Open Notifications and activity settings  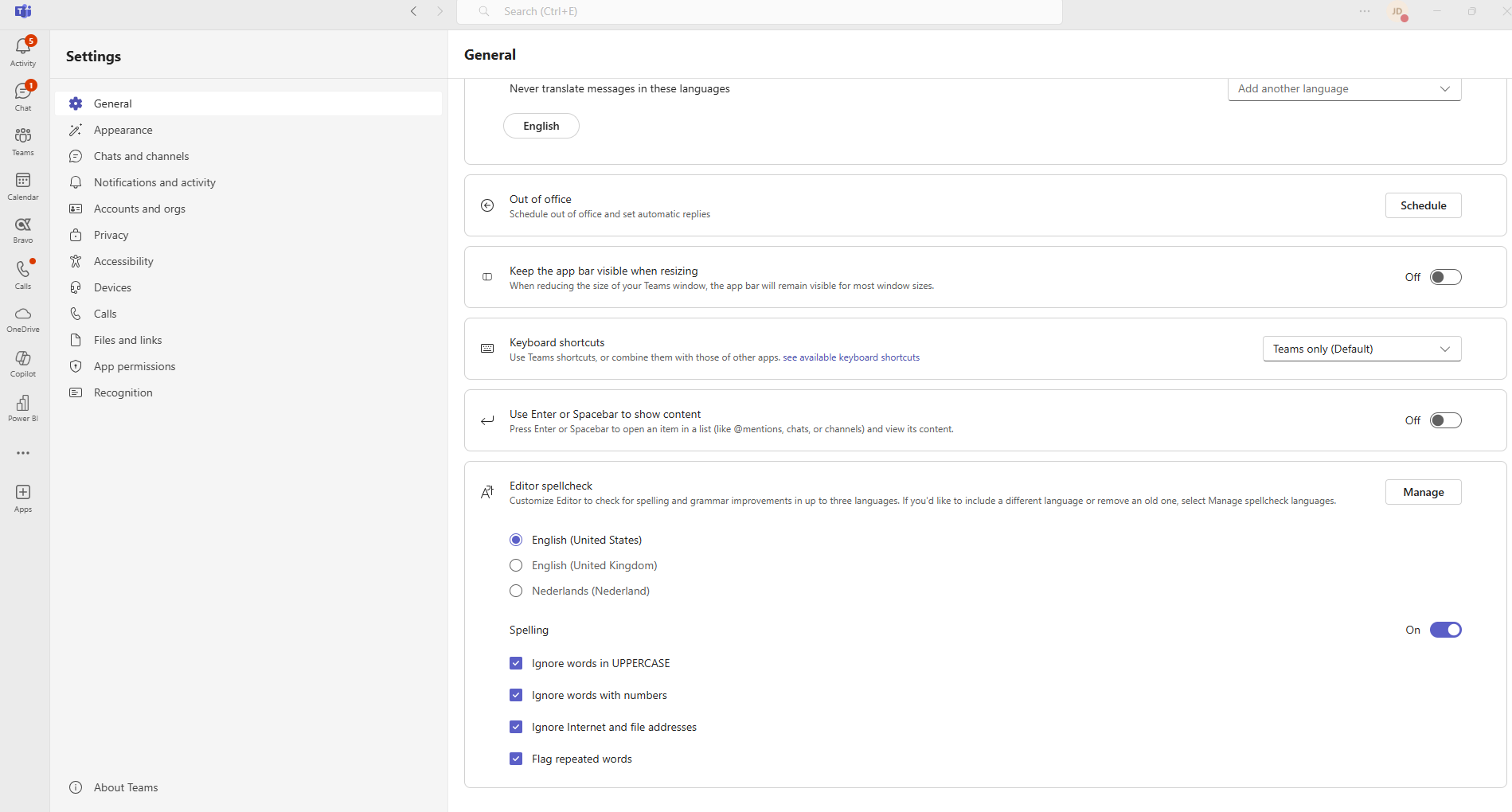coord(248,182)
